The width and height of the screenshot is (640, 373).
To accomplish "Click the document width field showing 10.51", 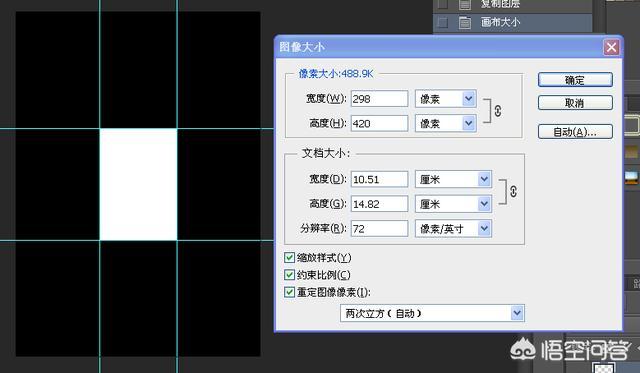I will coord(379,179).
